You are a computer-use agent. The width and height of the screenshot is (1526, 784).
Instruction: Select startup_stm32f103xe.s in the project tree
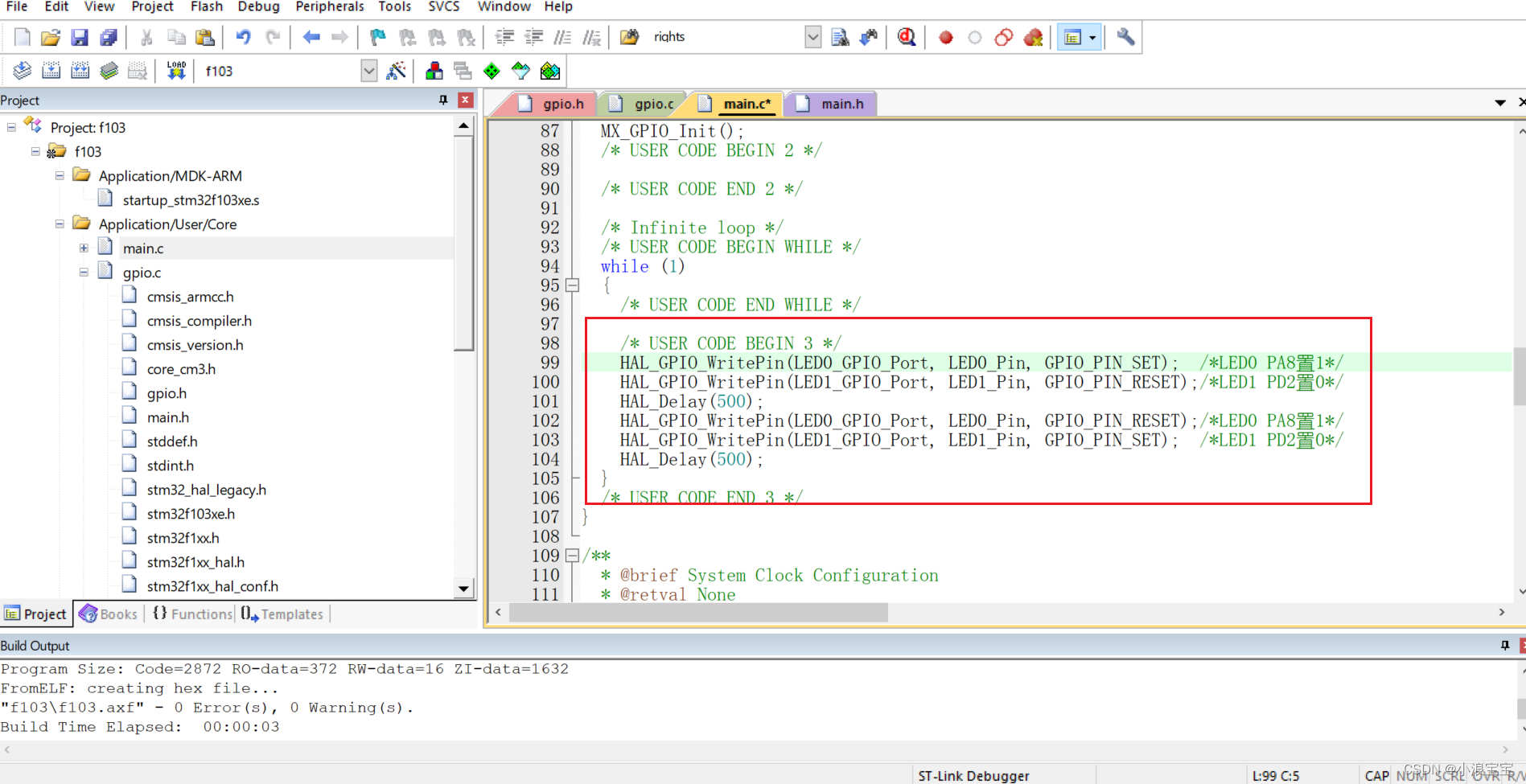tap(191, 199)
